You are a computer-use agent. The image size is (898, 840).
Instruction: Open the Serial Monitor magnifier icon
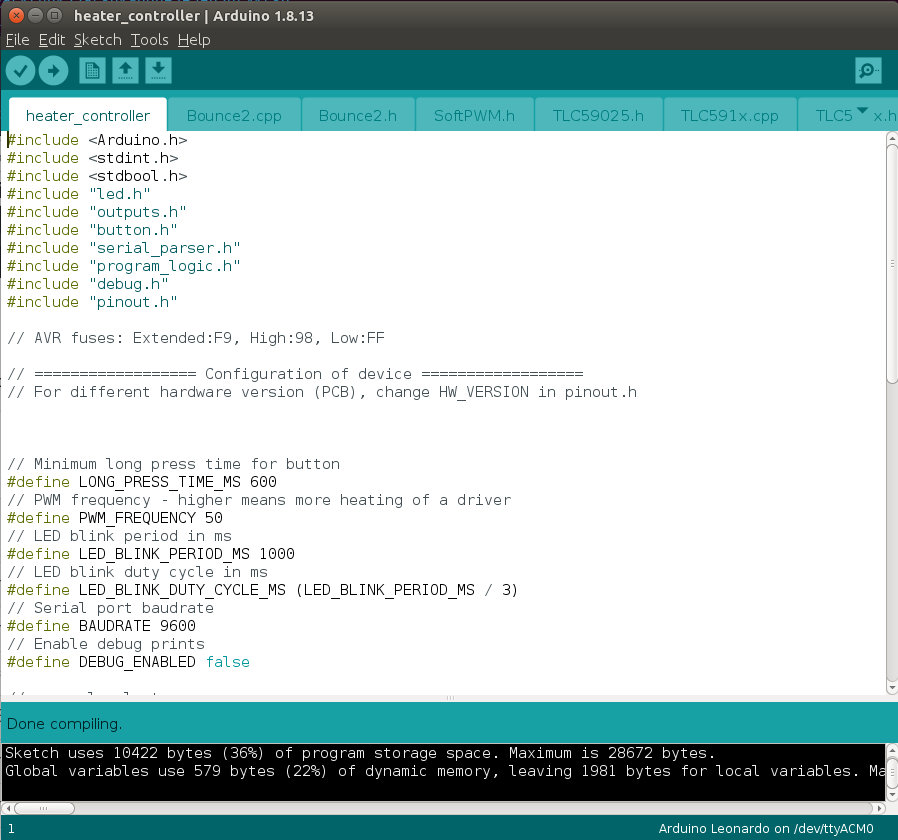click(x=868, y=70)
